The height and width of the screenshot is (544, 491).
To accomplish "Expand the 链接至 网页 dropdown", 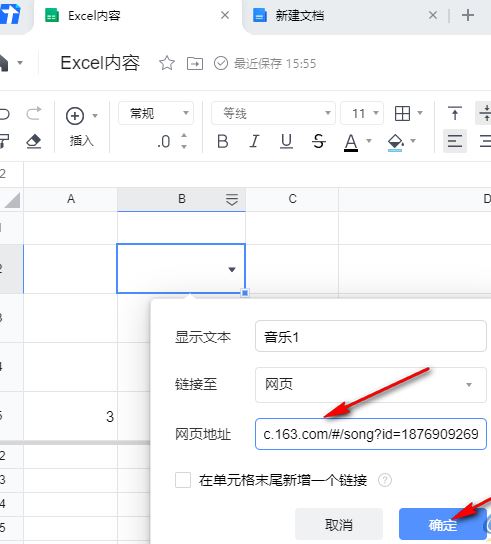I will [371, 385].
